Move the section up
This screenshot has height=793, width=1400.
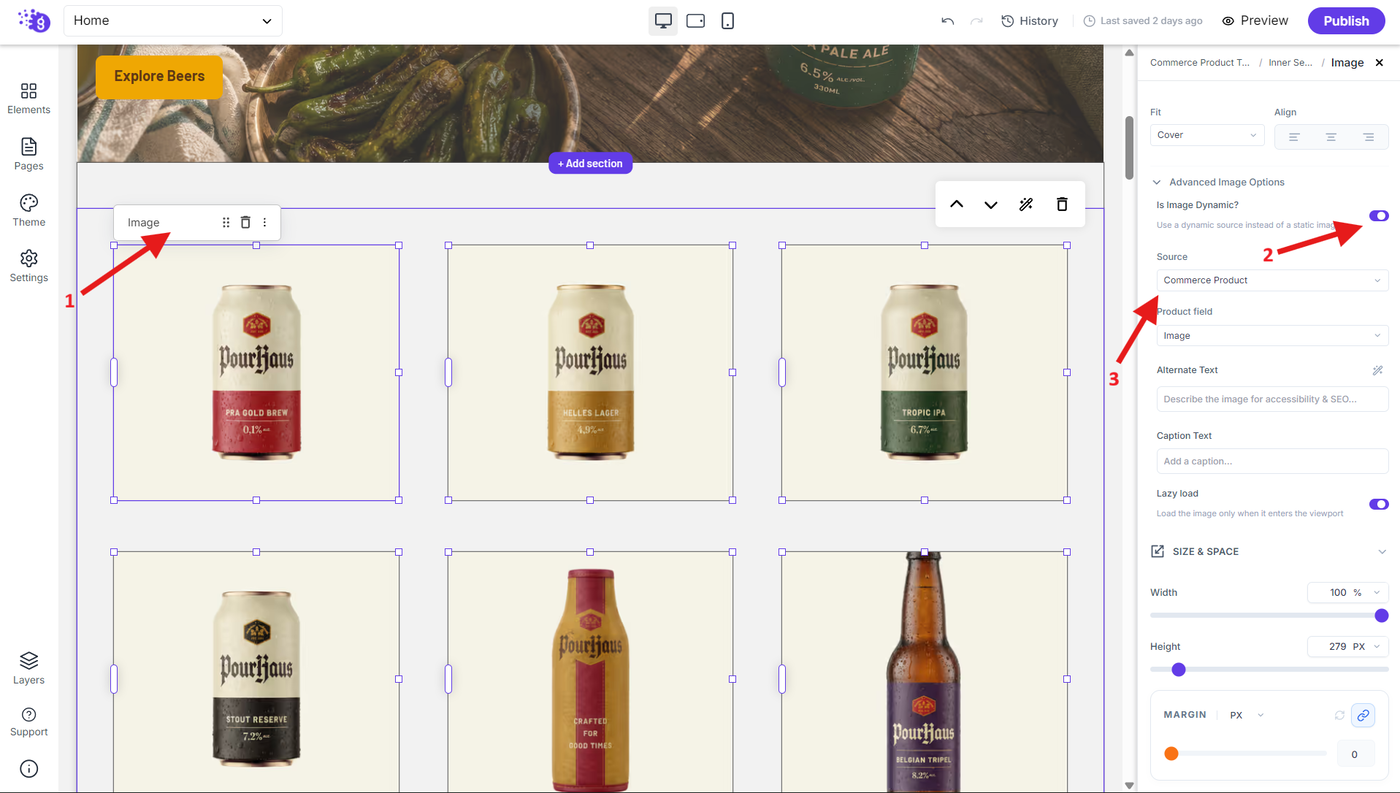click(x=956, y=205)
